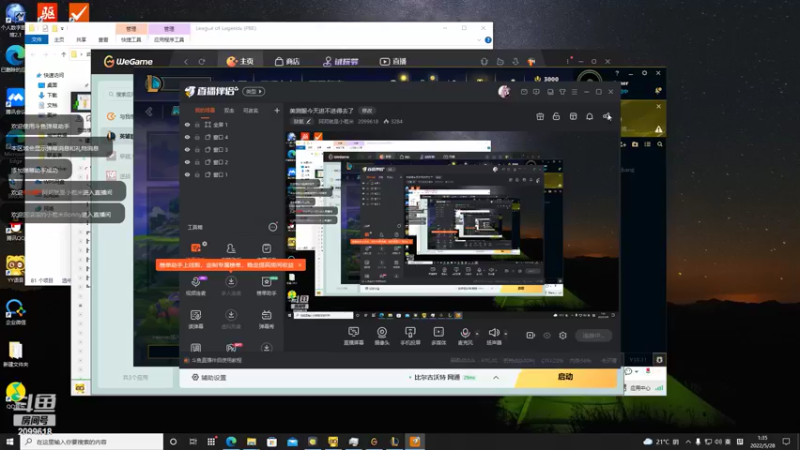Open 辅助设置 in WeGame launcher

point(209,378)
